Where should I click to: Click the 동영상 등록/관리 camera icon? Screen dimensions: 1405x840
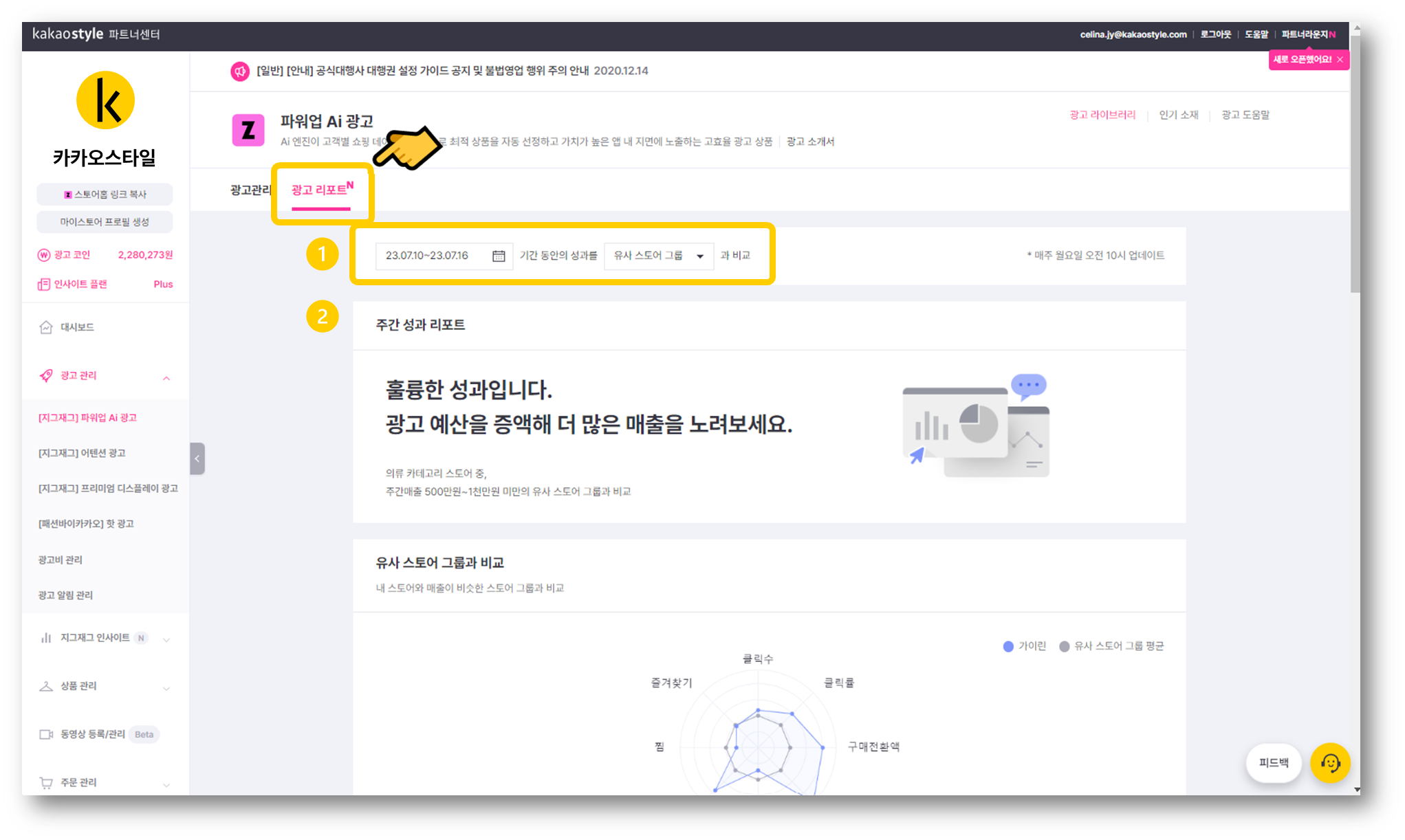tap(46, 734)
